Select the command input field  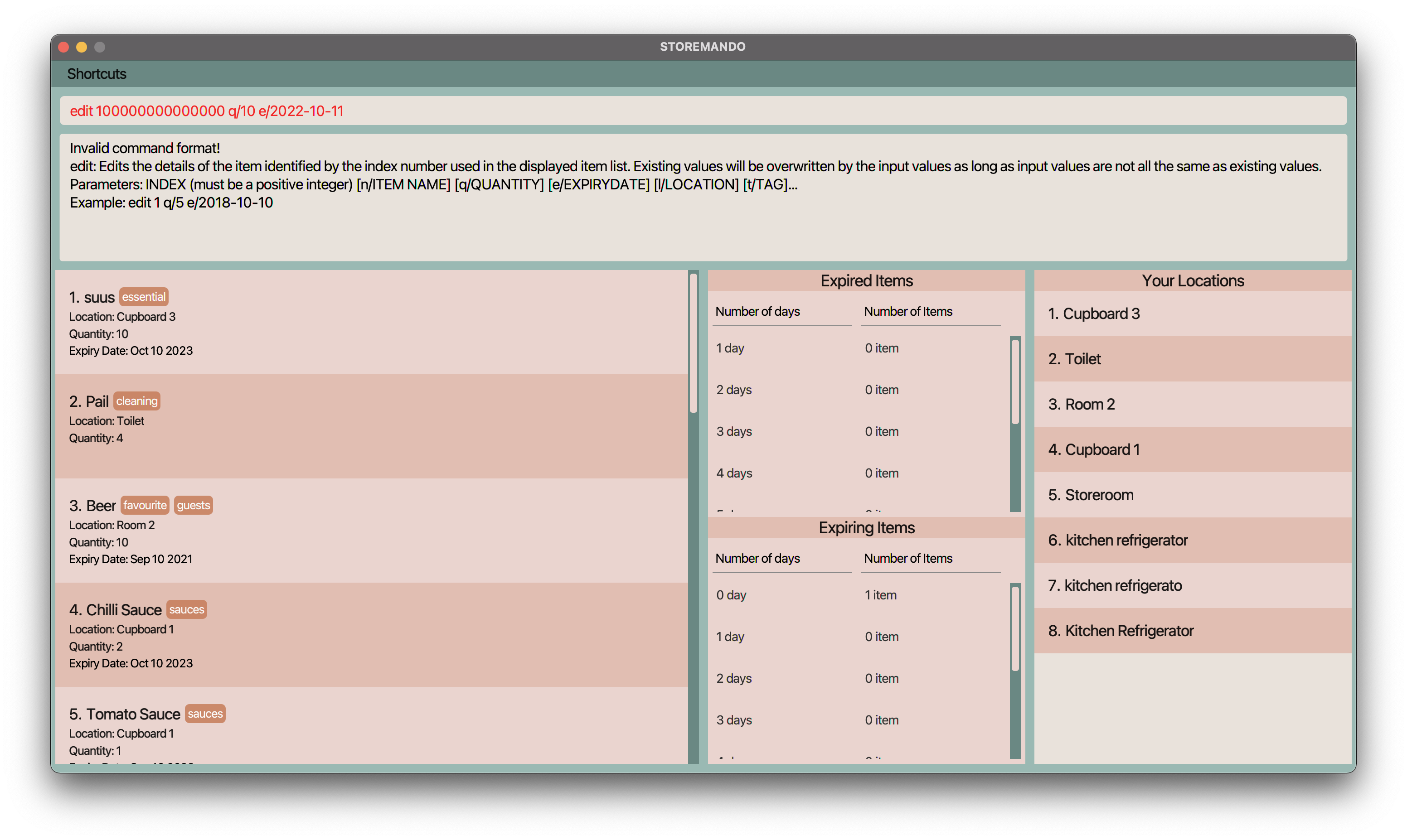pos(703,110)
